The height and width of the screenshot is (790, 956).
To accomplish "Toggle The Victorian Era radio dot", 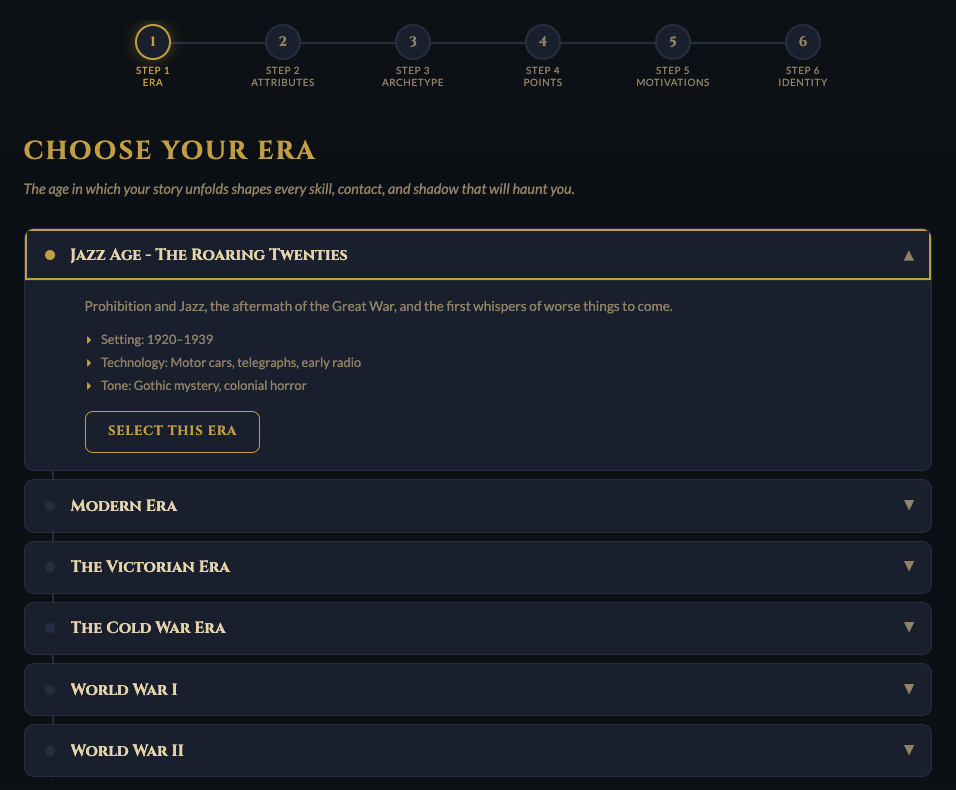I will pos(50,567).
